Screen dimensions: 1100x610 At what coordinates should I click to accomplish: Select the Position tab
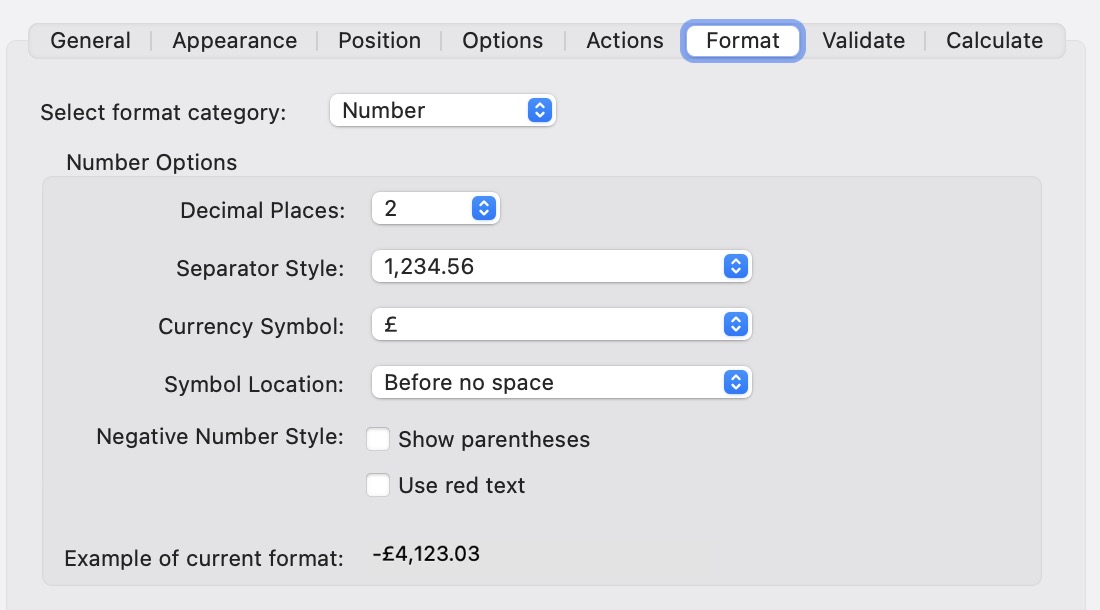click(379, 40)
